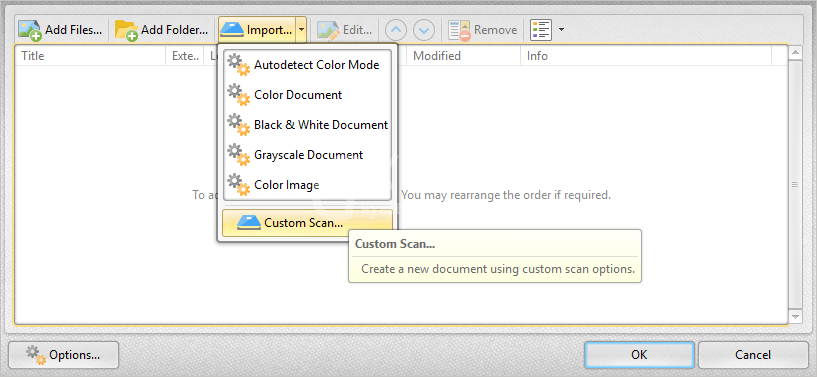Expand the Import dropdown arrow
This screenshot has height=377, width=817.
(302, 30)
